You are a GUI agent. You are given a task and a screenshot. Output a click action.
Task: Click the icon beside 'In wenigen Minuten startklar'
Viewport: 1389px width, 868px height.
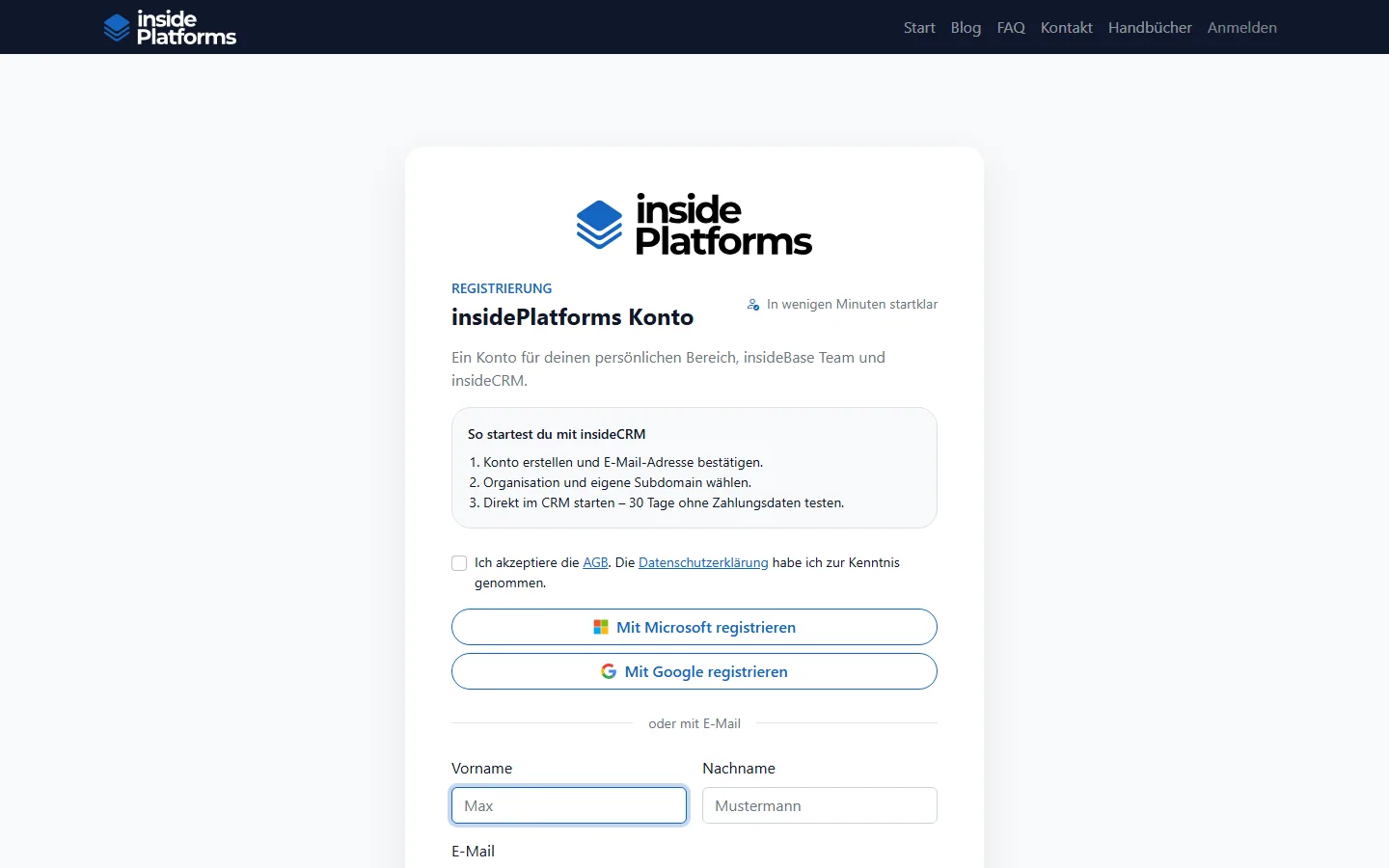tap(753, 305)
